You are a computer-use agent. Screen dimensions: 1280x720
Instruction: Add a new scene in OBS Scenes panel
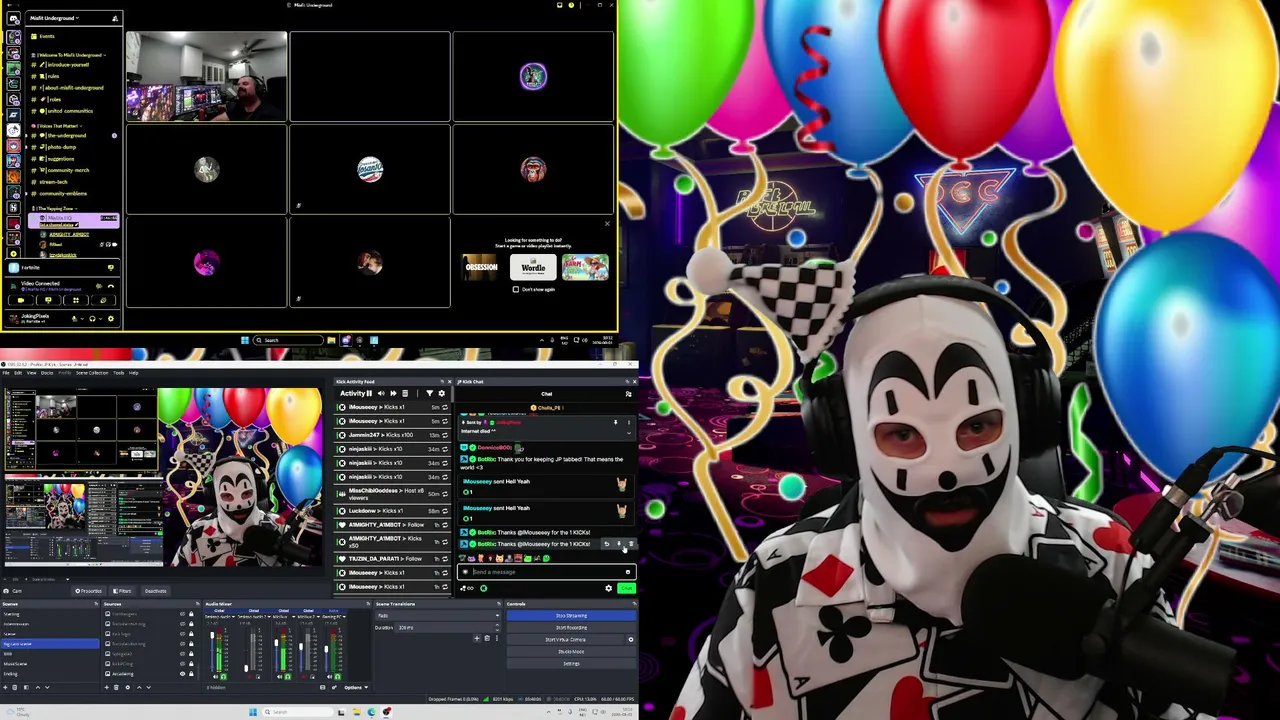(x=6, y=687)
